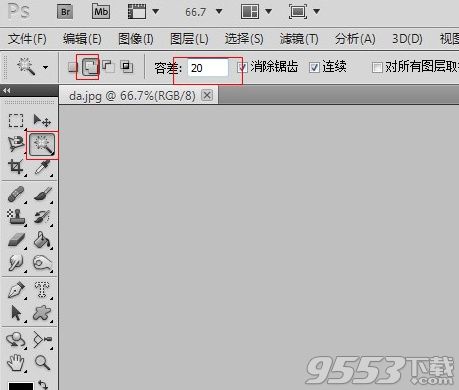Open the 图层(L) menu

tap(189, 39)
